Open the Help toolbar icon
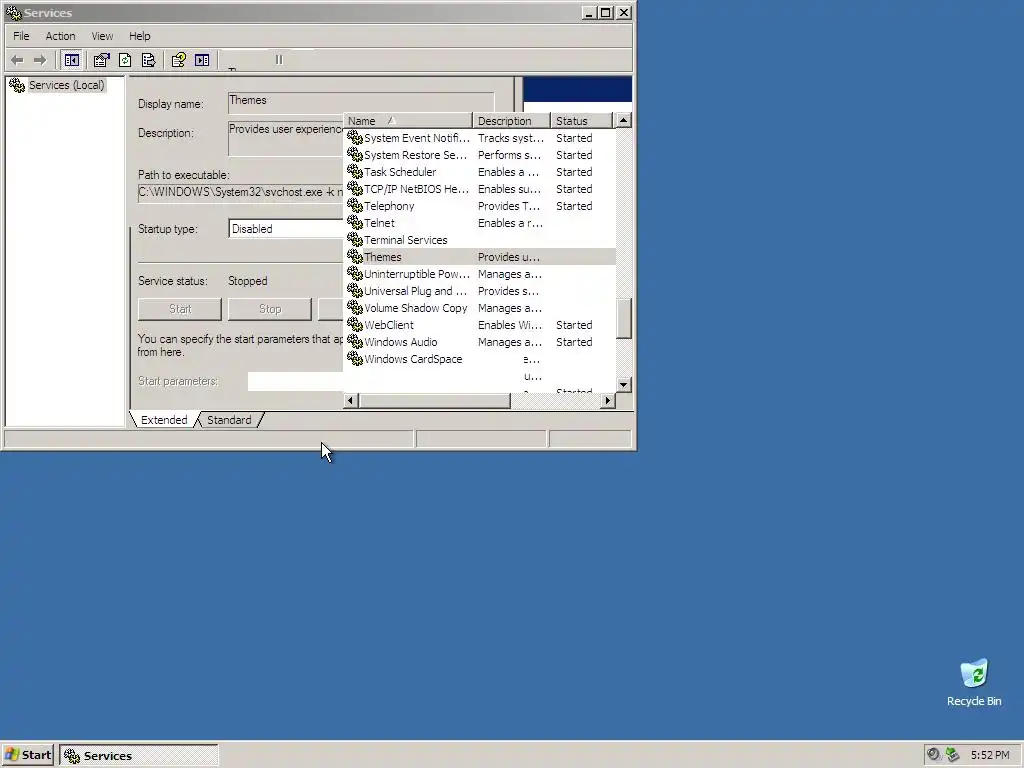The image size is (1024, 768). 178,60
